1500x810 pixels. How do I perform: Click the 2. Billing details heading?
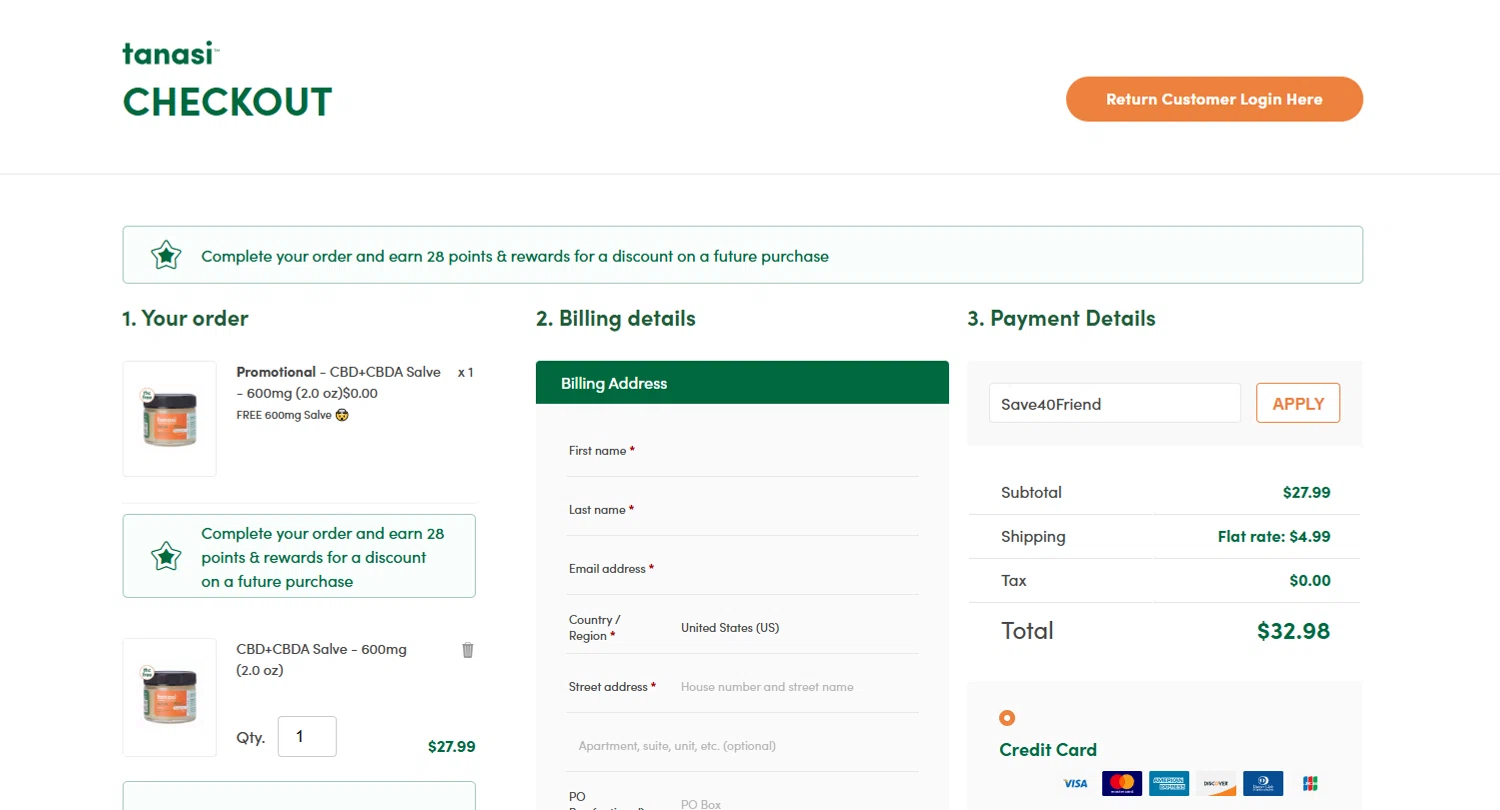615,319
